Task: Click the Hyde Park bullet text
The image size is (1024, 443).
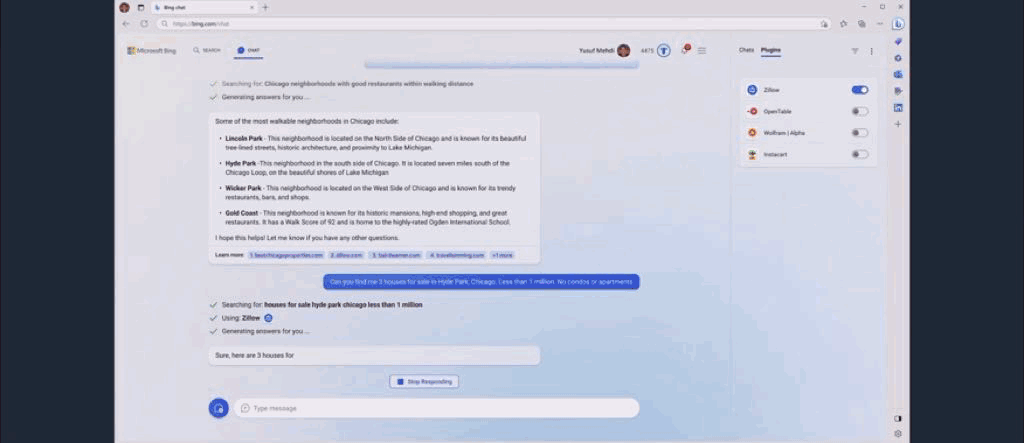Action: (x=368, y=168)
